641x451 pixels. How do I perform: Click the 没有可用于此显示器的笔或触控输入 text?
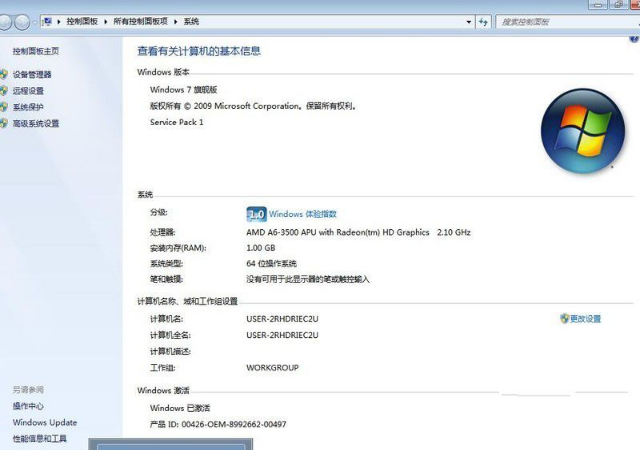[308, 280]
